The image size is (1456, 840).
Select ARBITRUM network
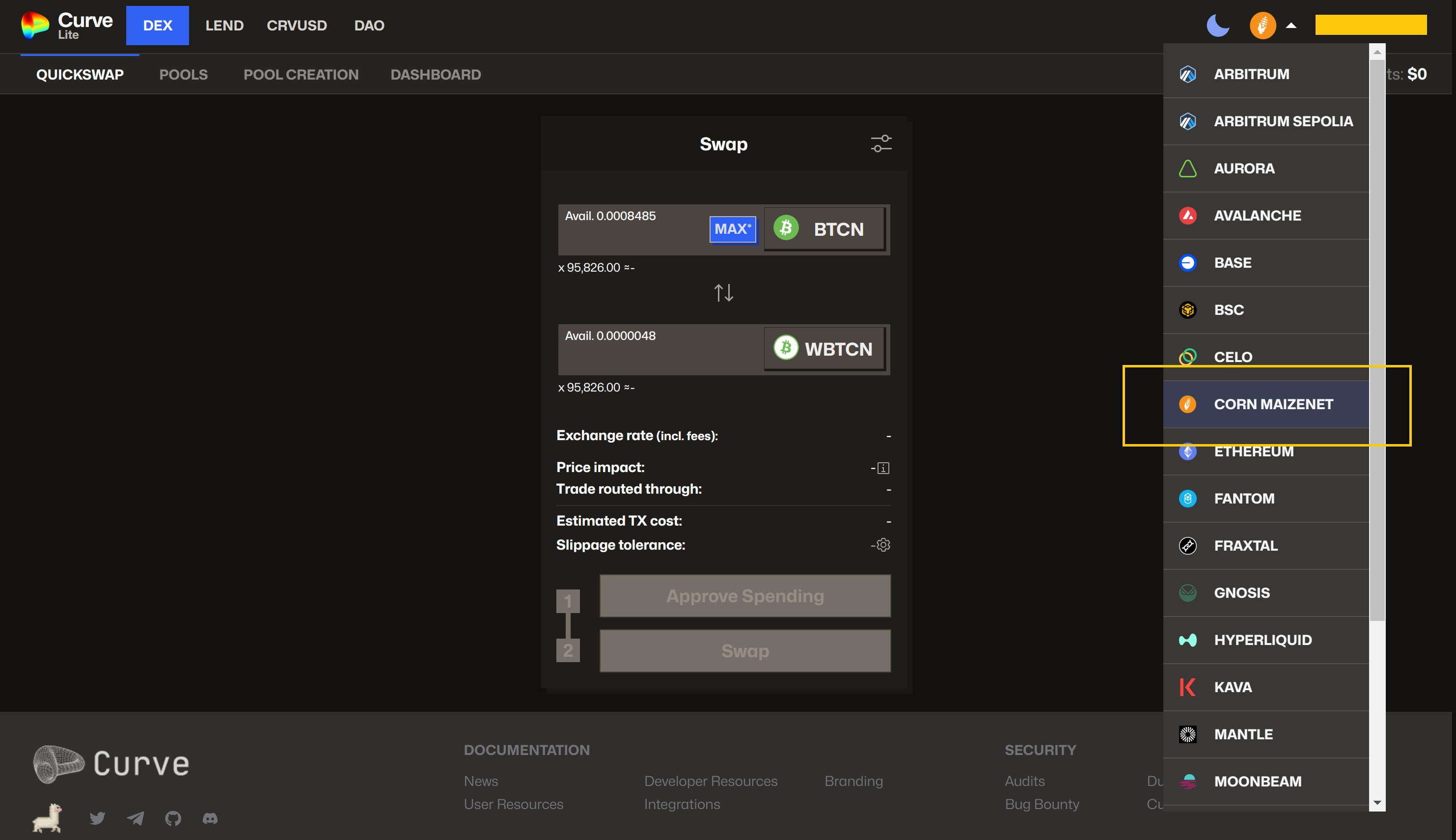pyautogui.click(x=1265, y=75)
